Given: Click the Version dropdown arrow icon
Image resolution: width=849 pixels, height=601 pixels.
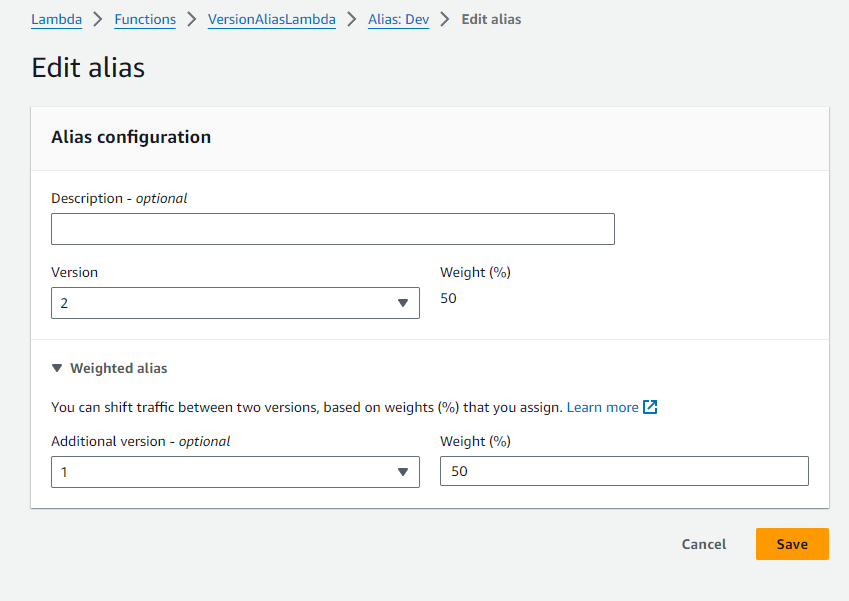Looking at the screenshot, I should [x=403, y=303].
